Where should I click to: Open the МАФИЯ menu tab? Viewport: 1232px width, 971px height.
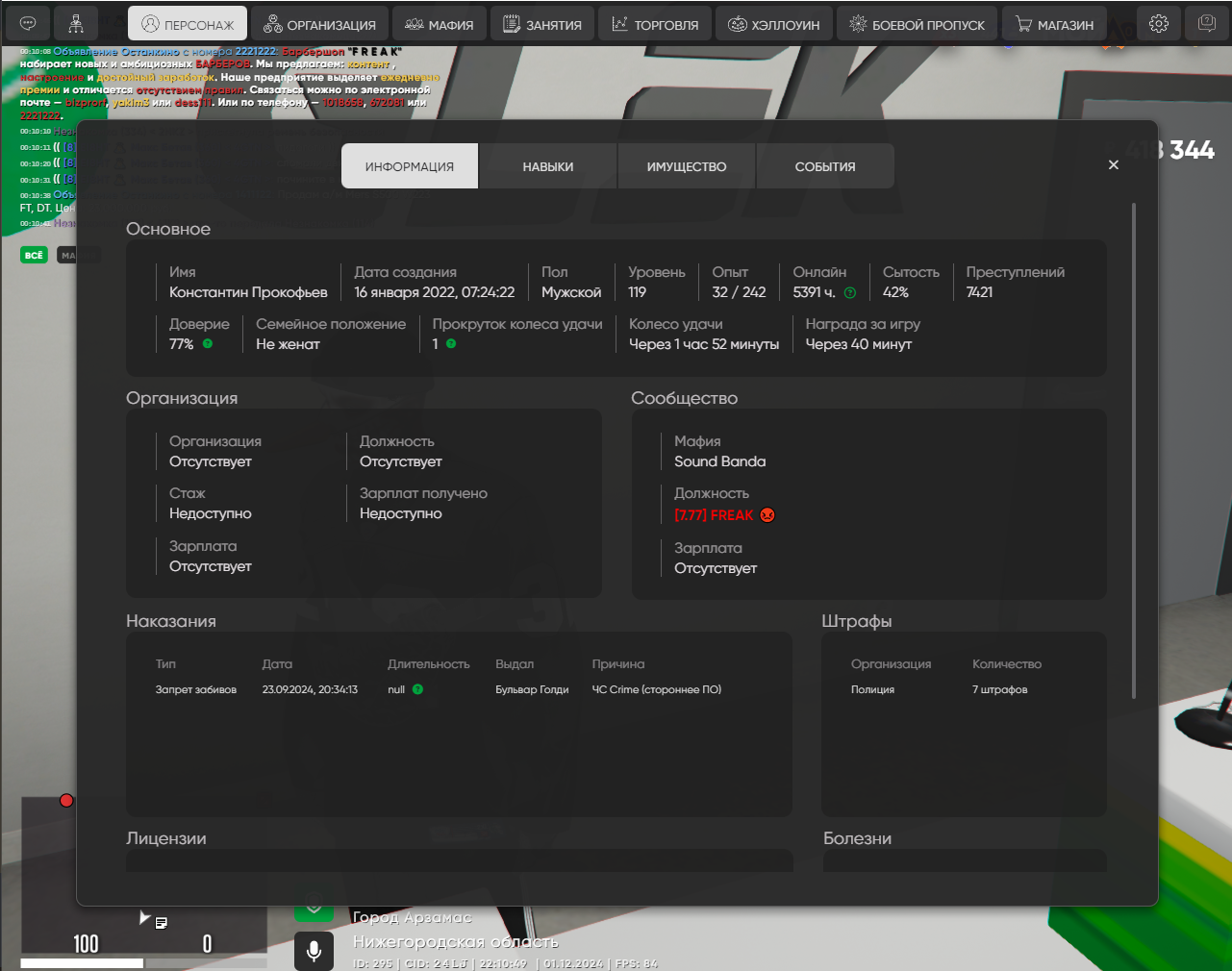point(439,24)
